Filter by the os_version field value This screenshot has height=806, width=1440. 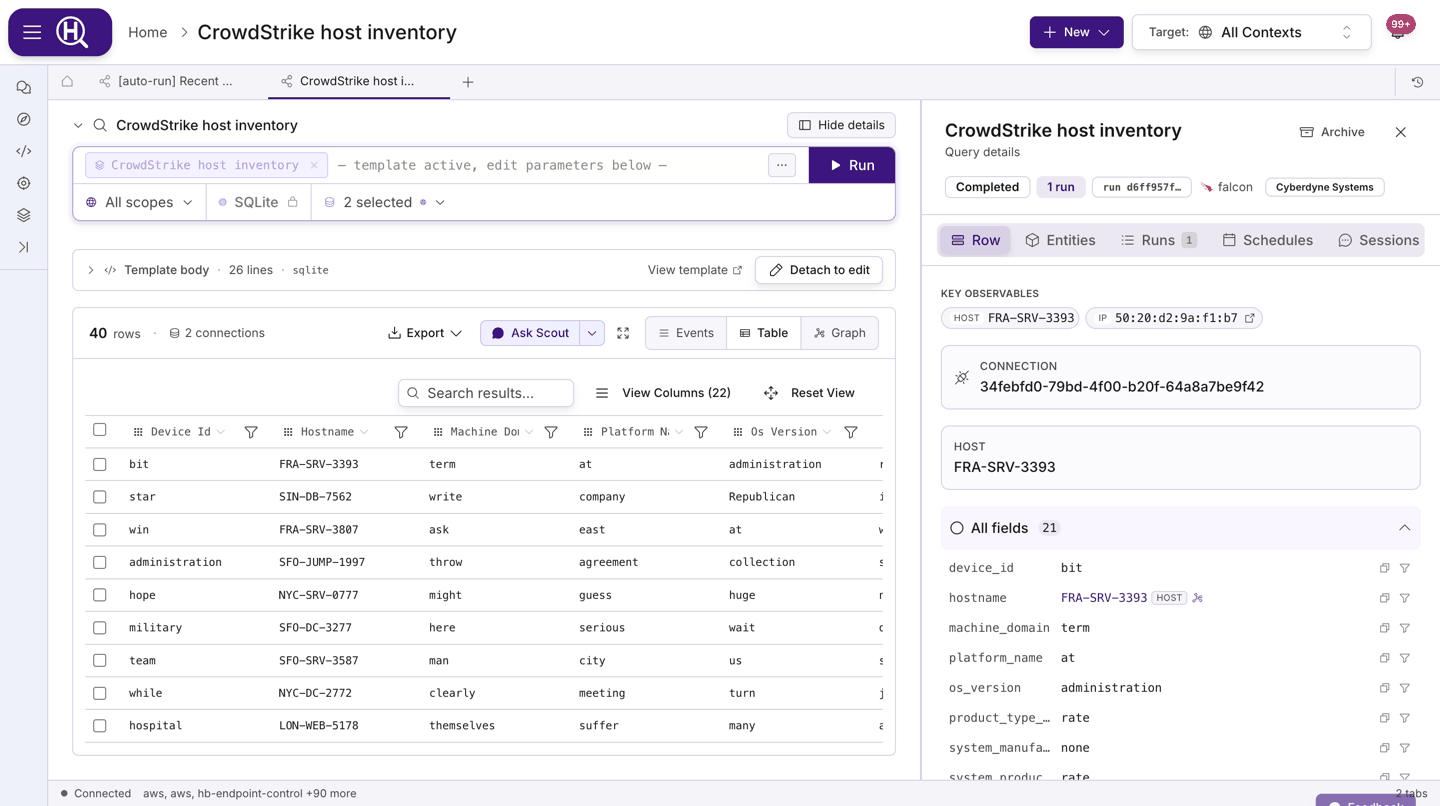(1405, 688)
